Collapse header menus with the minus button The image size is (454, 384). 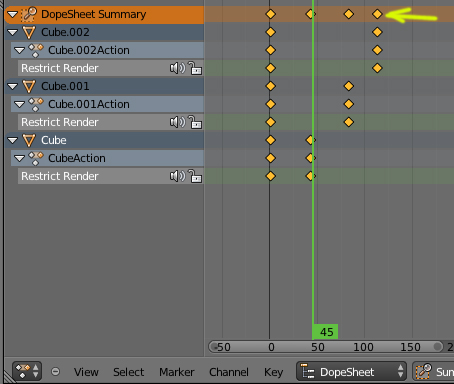(x=56, y=371)
